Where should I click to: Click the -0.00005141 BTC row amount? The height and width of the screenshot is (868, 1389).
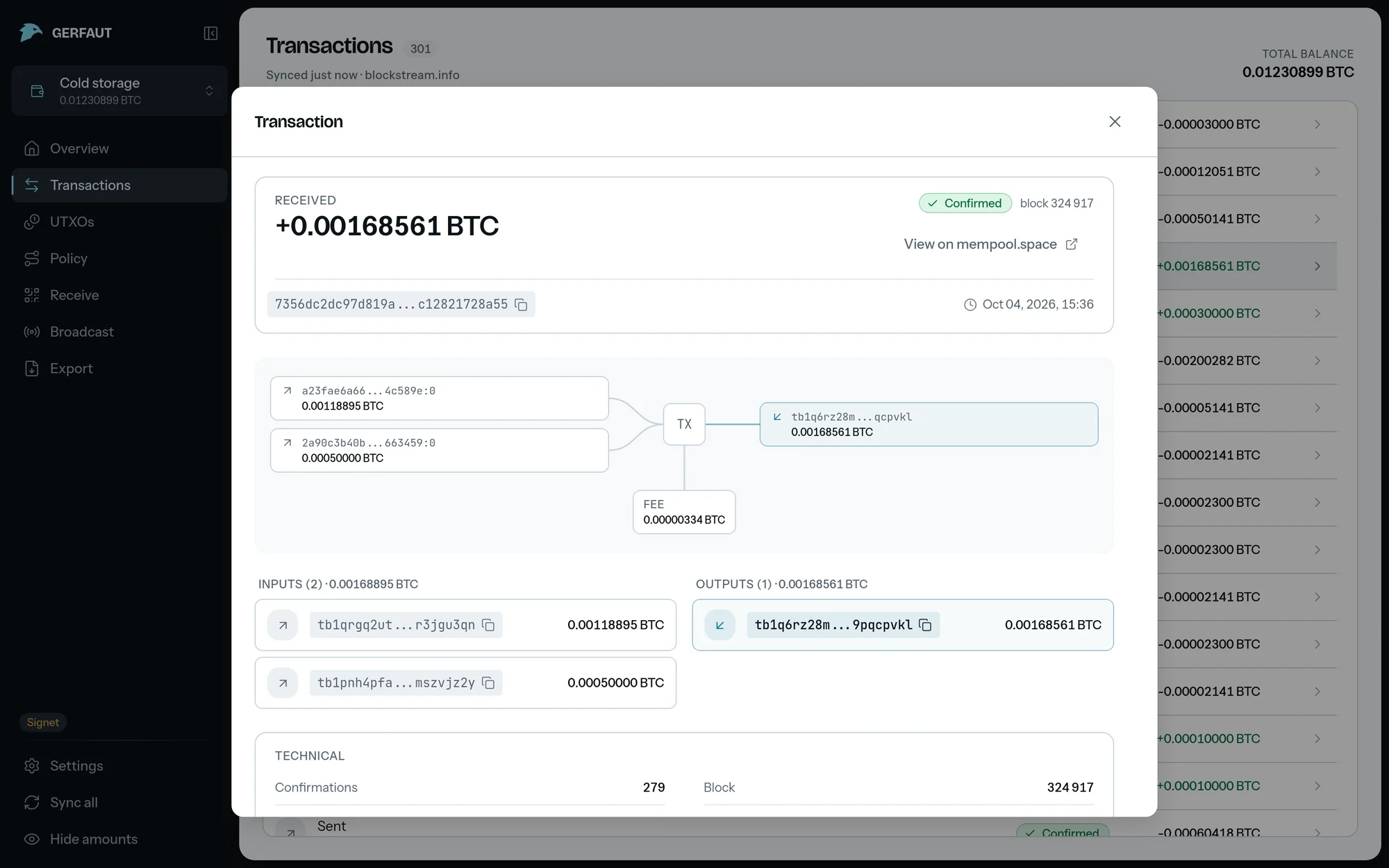click(1209, 408)
